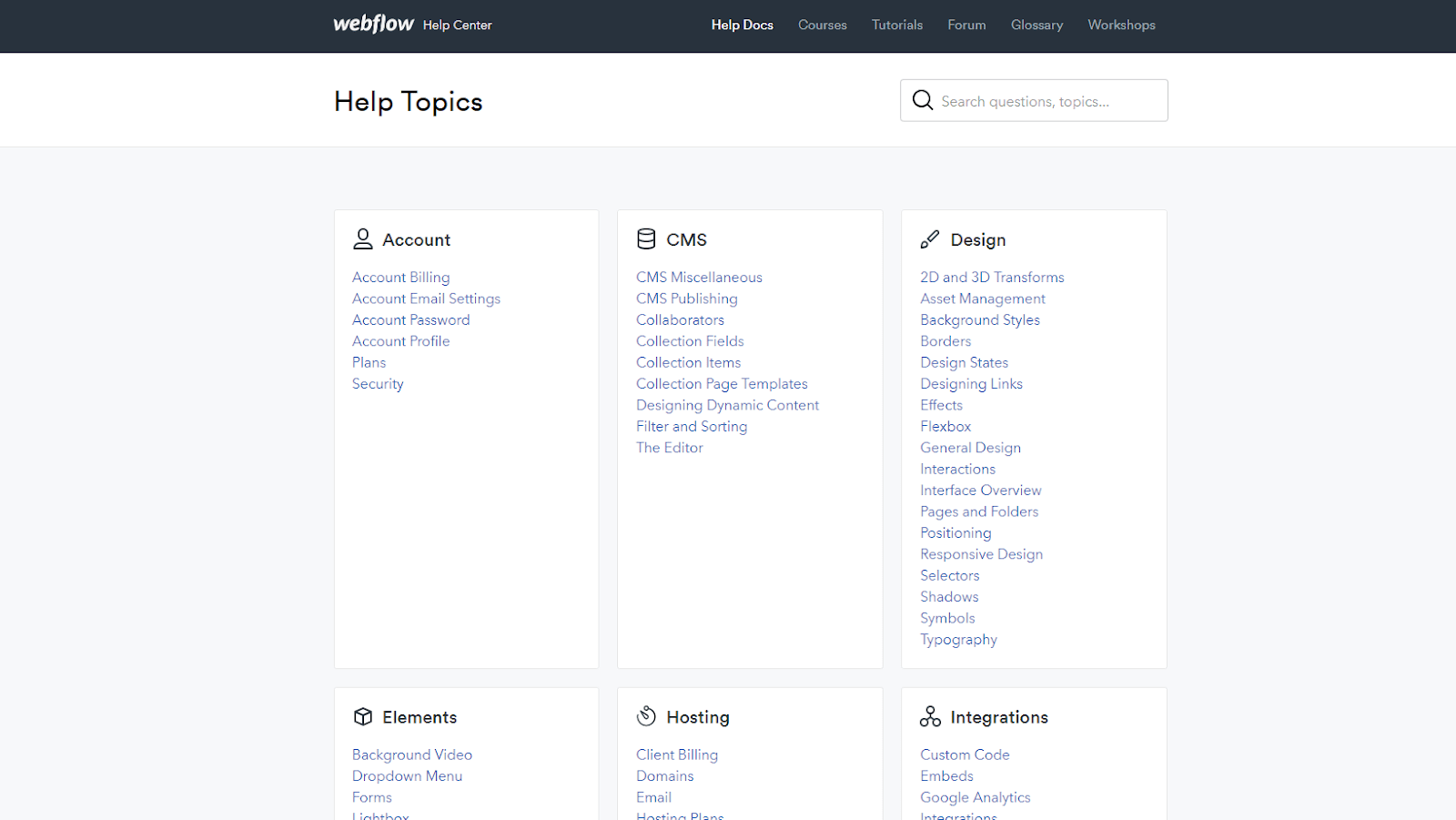Open Background Video under Elements

click(412, 755)
